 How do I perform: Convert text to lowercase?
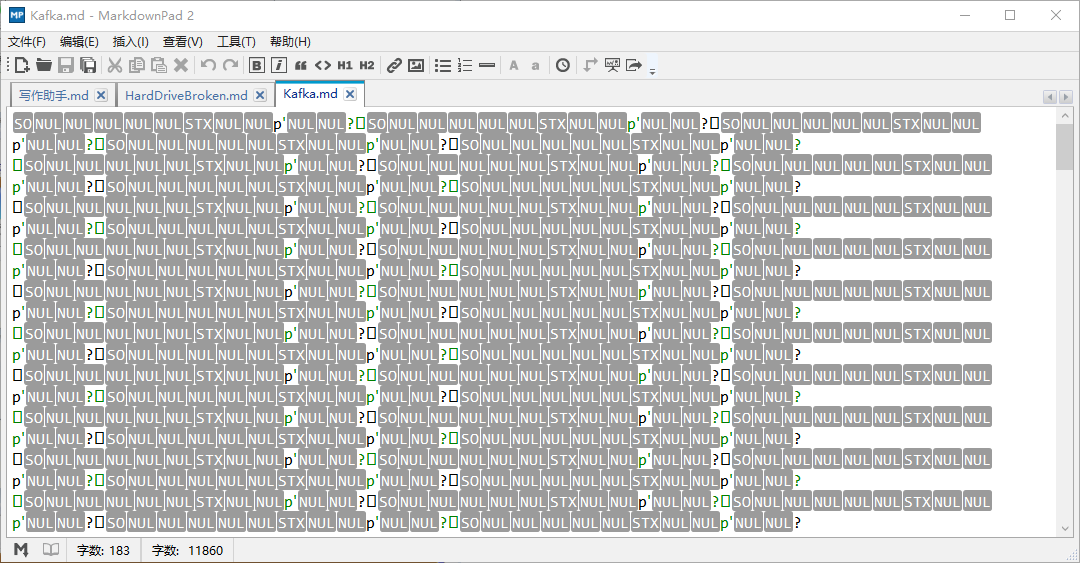pyautogui.click(x=535, y=66)
